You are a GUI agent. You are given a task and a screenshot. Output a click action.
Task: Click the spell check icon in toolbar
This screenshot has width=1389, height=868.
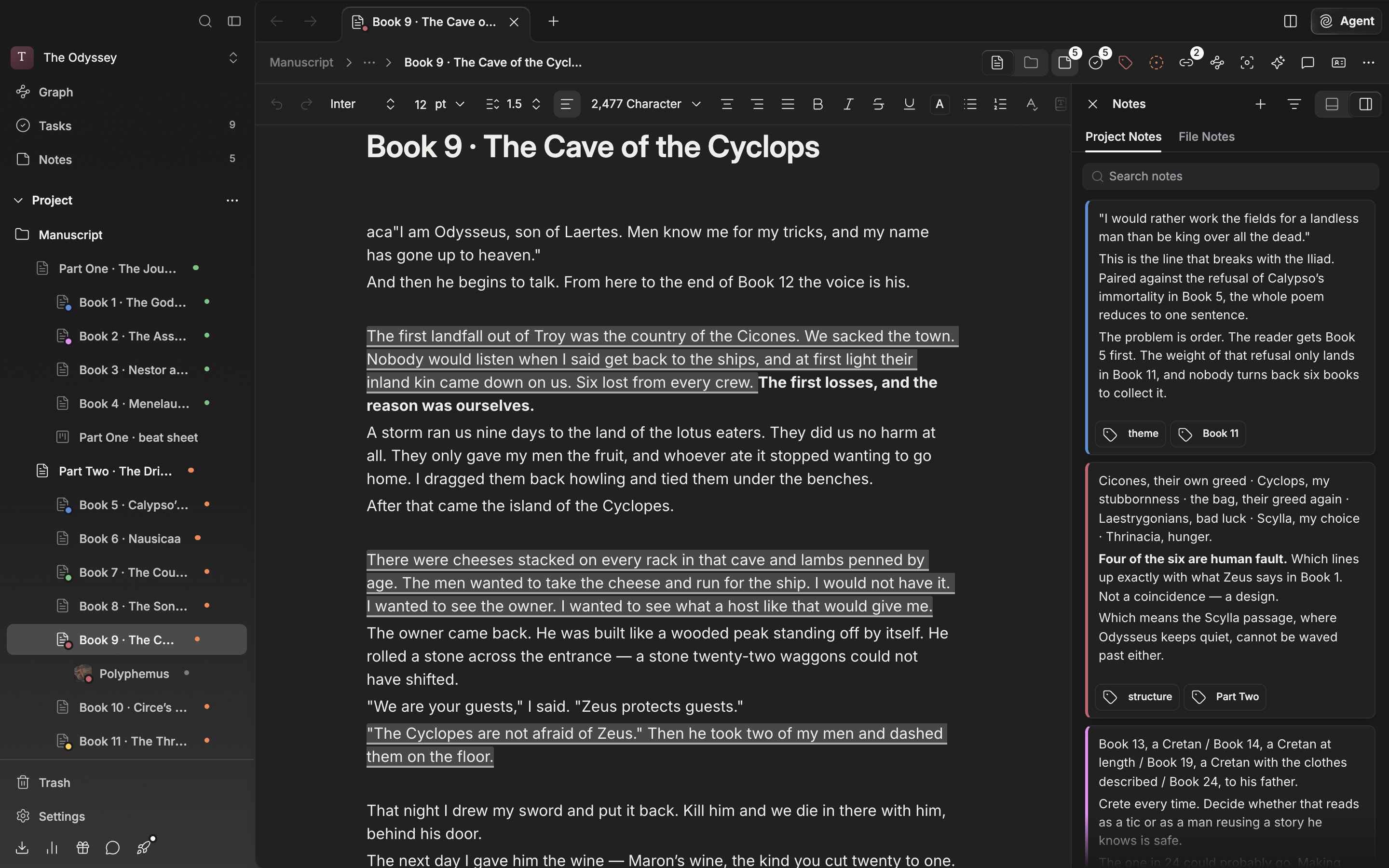pos(1032,104)
